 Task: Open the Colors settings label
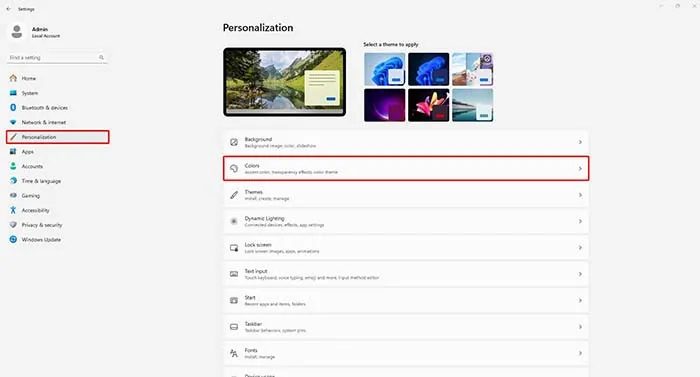coord(252,166)
